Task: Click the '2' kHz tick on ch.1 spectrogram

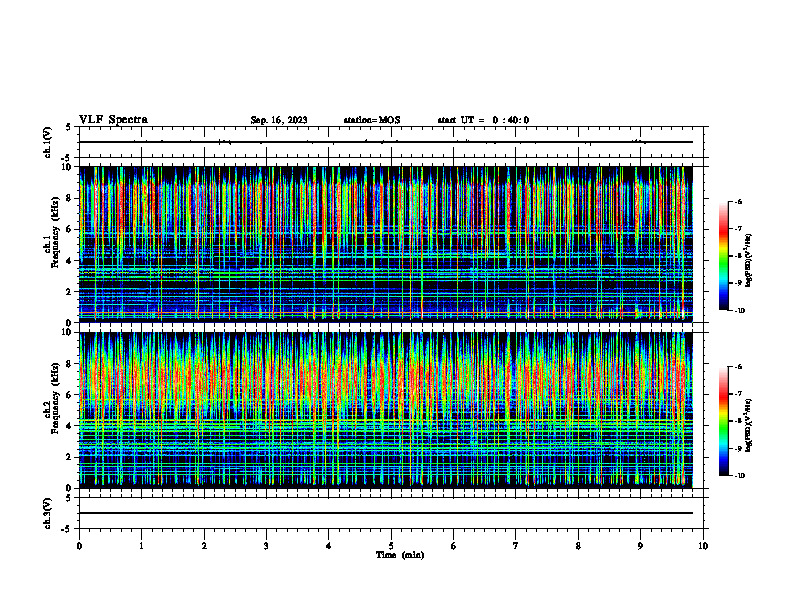Action: pos(69,291)
